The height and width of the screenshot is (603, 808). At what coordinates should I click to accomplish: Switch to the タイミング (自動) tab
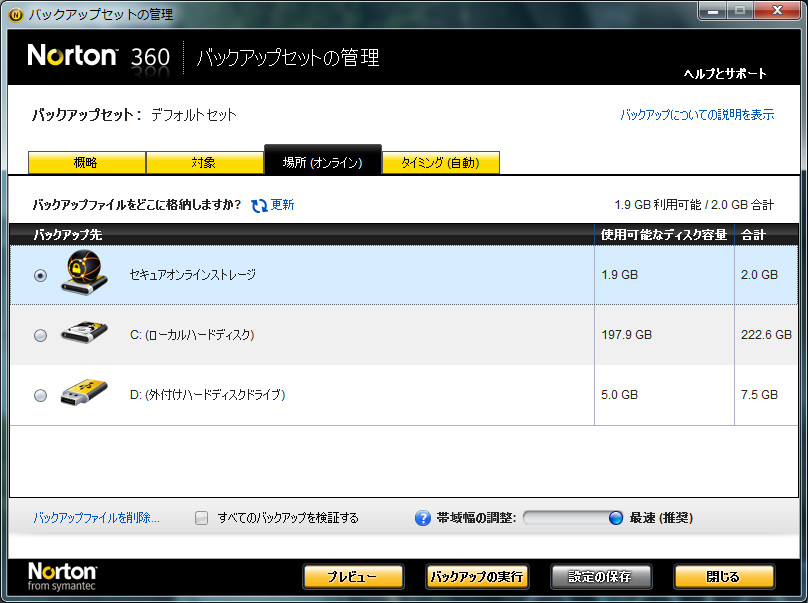(x=441, y=162)
